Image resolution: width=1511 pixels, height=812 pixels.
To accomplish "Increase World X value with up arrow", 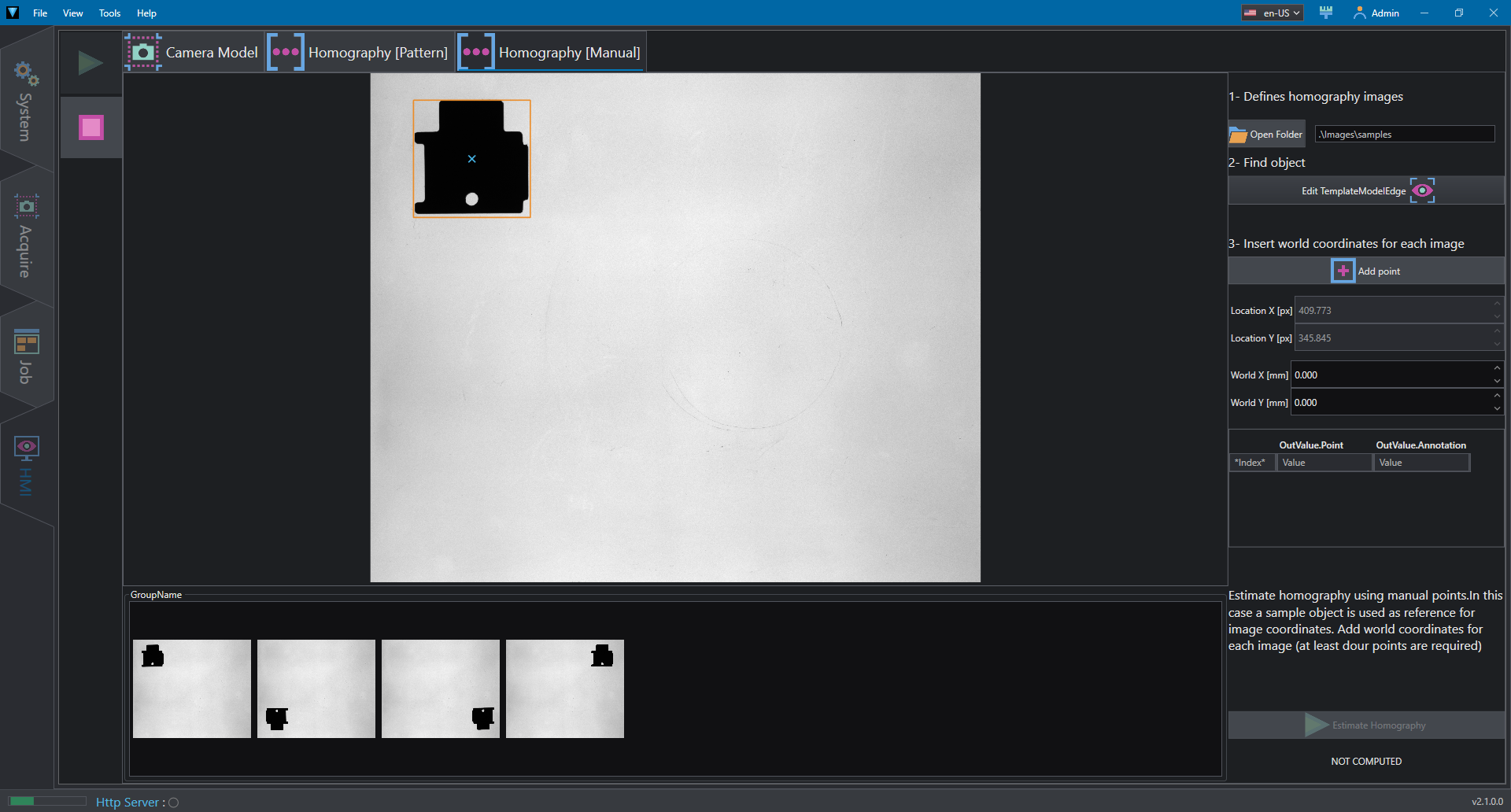I will (x=1497, y=368).
